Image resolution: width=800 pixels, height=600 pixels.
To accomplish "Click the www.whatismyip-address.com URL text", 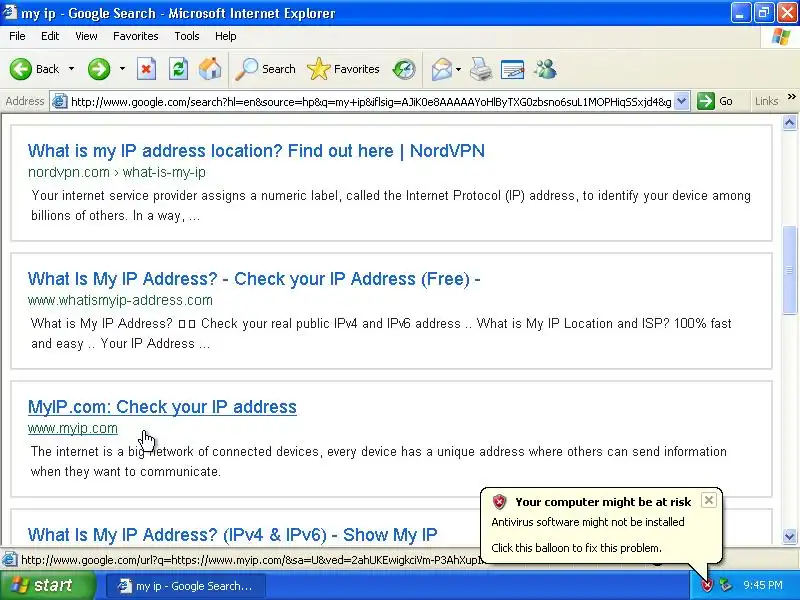I will pos(120,300).
